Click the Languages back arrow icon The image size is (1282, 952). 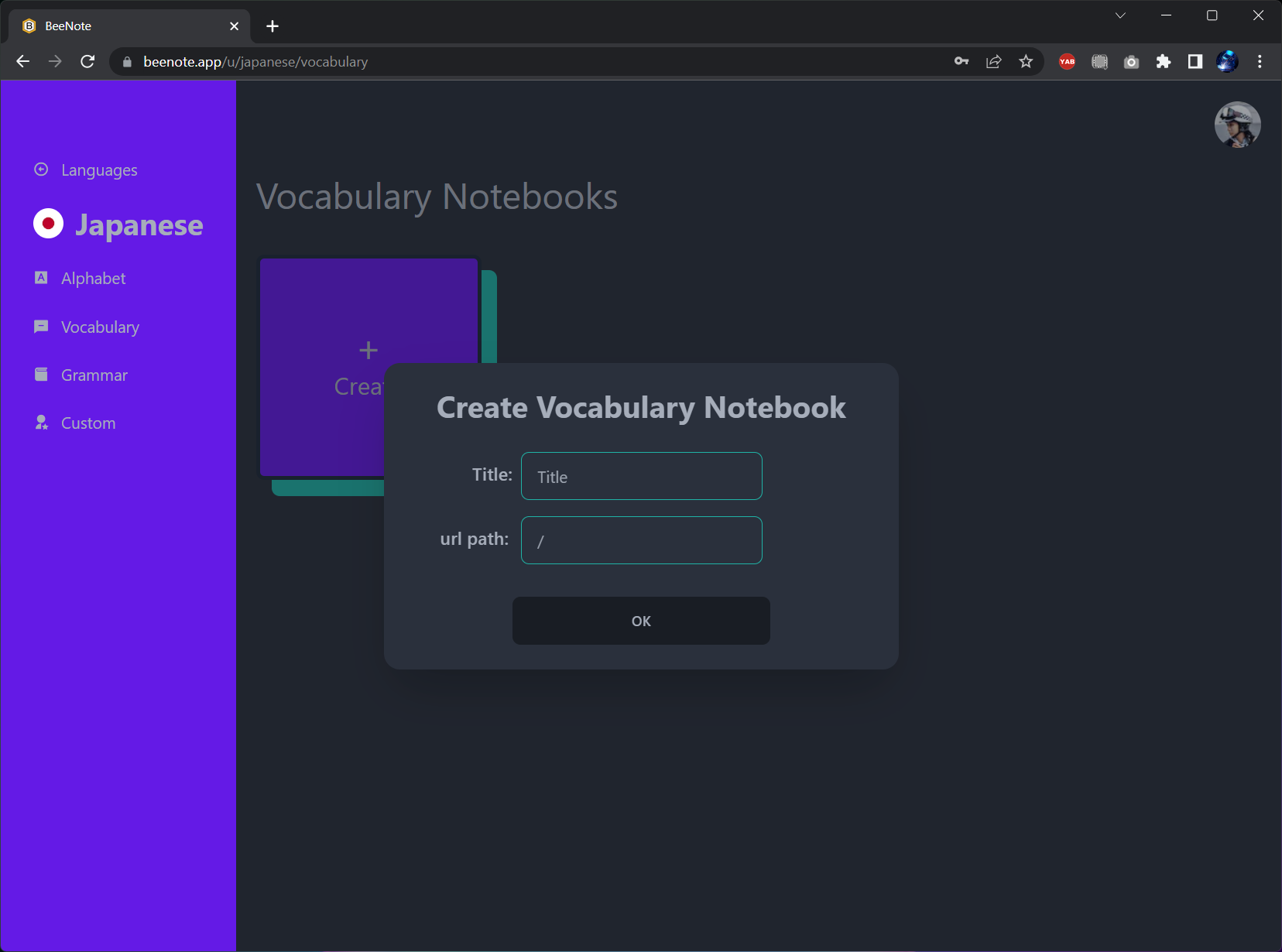(42, 170)
